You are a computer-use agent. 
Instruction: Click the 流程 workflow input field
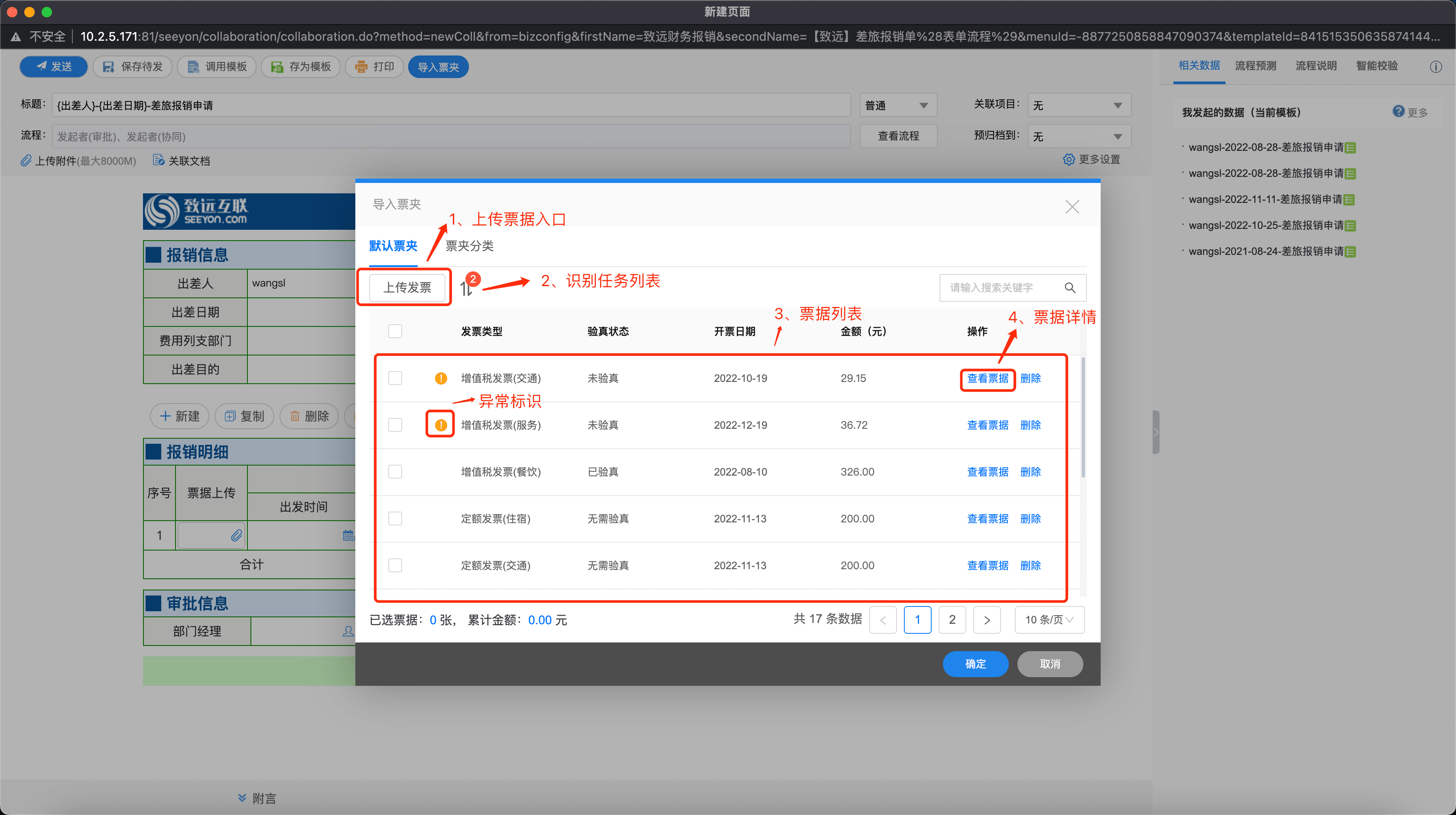451,136
